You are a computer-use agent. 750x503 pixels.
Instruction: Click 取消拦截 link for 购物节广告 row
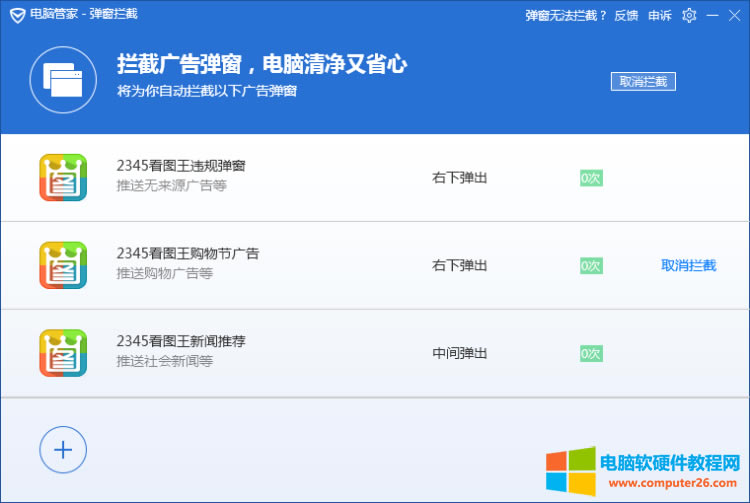pos(689,265)
